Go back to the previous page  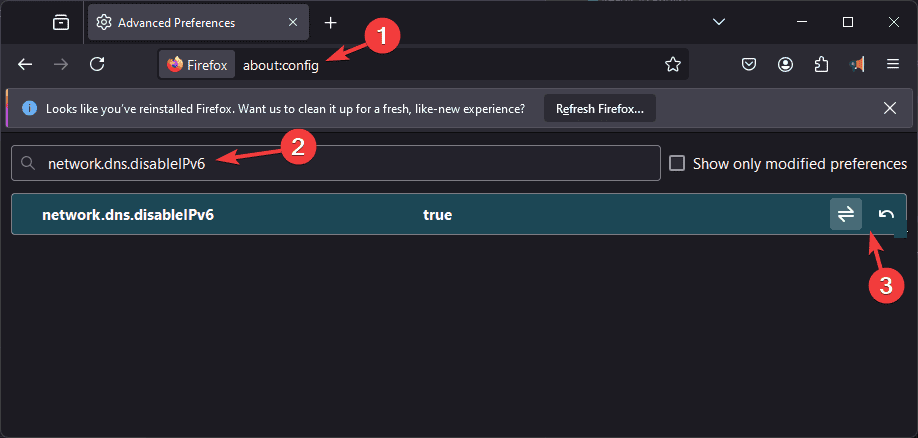pos(25,64)
